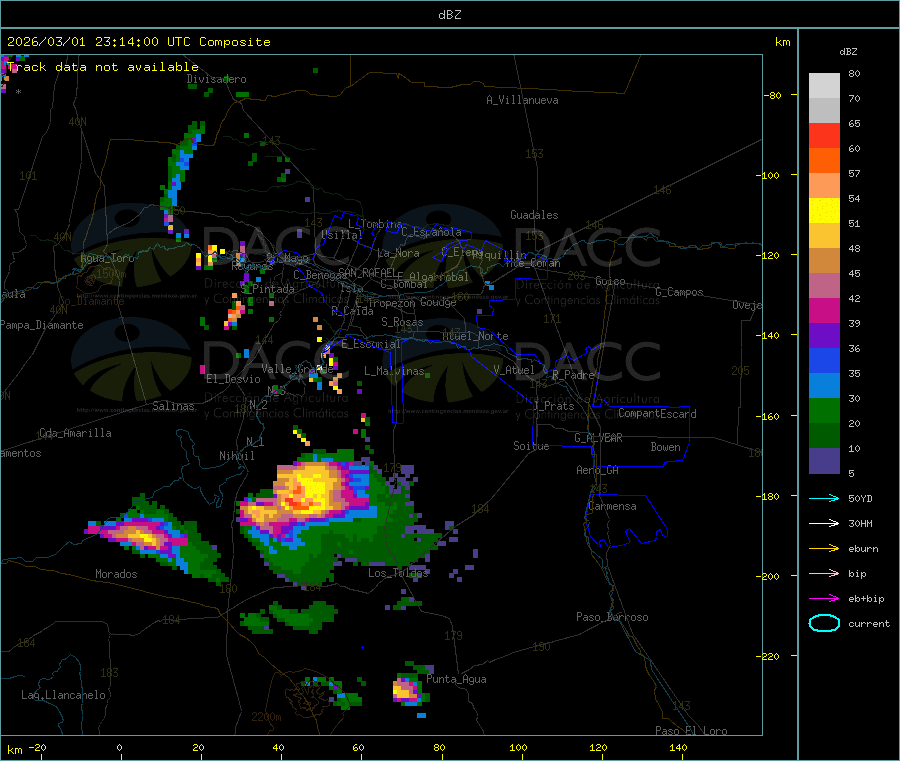Click the 'CompantEscard' map label
The height and width of the screenshot is (761, 900).
[x=657, y=413]
